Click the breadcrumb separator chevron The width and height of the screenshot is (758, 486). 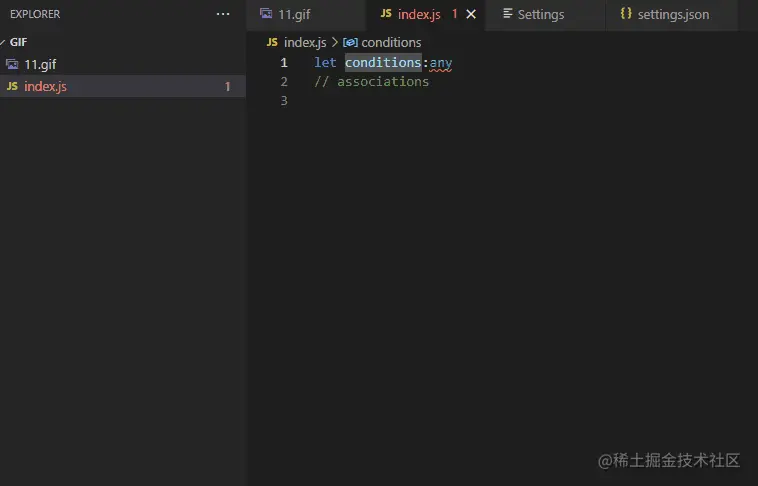pyautogui.click(x=335, y=43)
